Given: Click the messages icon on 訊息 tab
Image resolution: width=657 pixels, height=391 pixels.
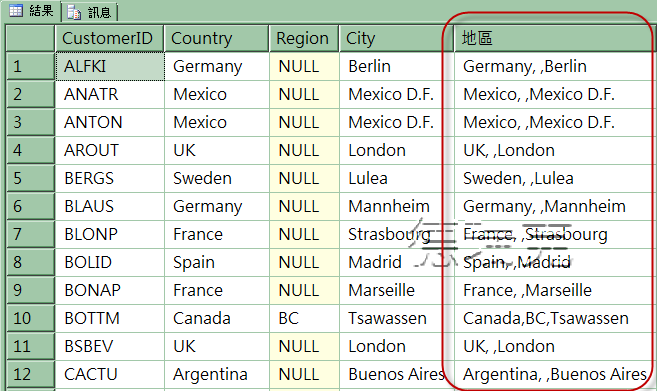Looking at the screenshot, I should [x=74, y=13].
